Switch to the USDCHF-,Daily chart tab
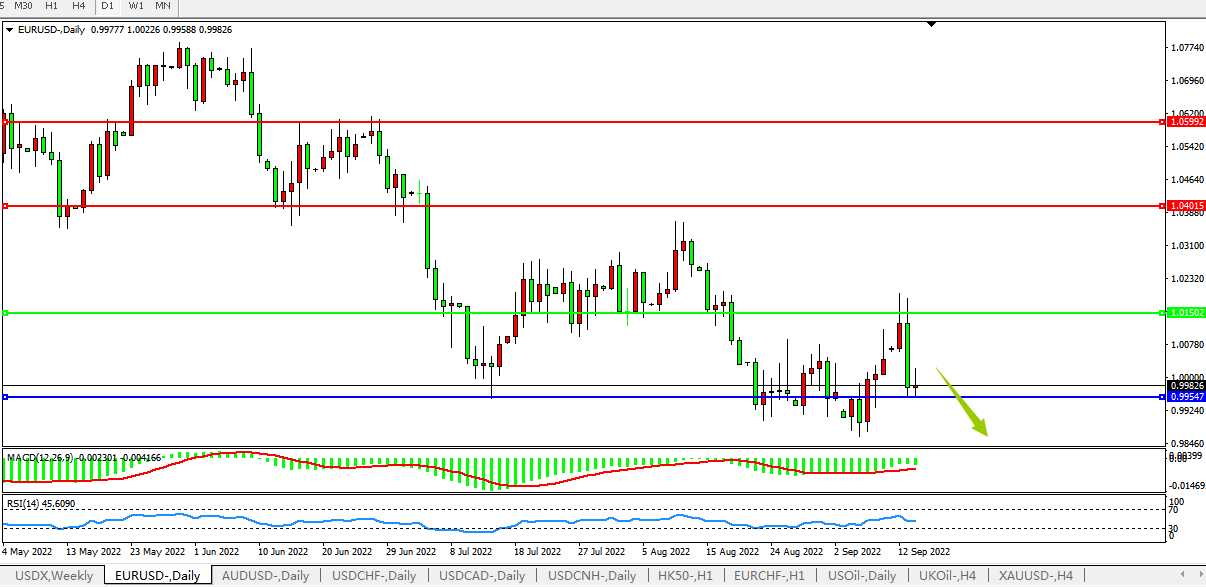1206x587 pixels. pos(374,575)
